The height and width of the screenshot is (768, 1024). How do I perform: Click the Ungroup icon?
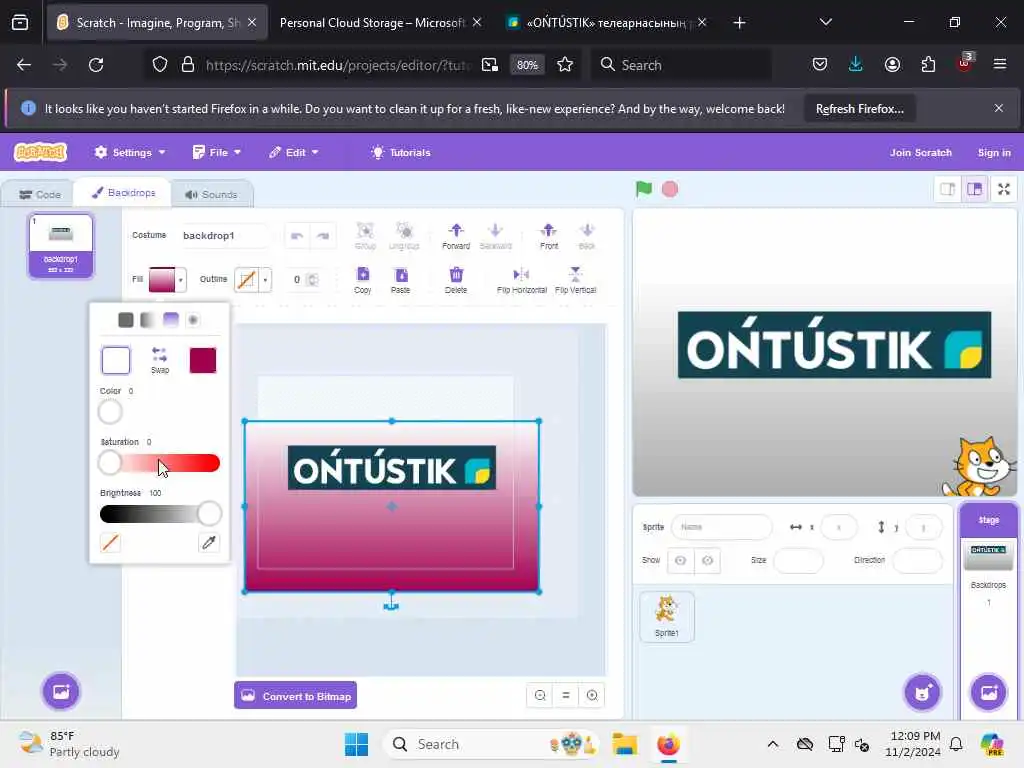click(404, 236)
